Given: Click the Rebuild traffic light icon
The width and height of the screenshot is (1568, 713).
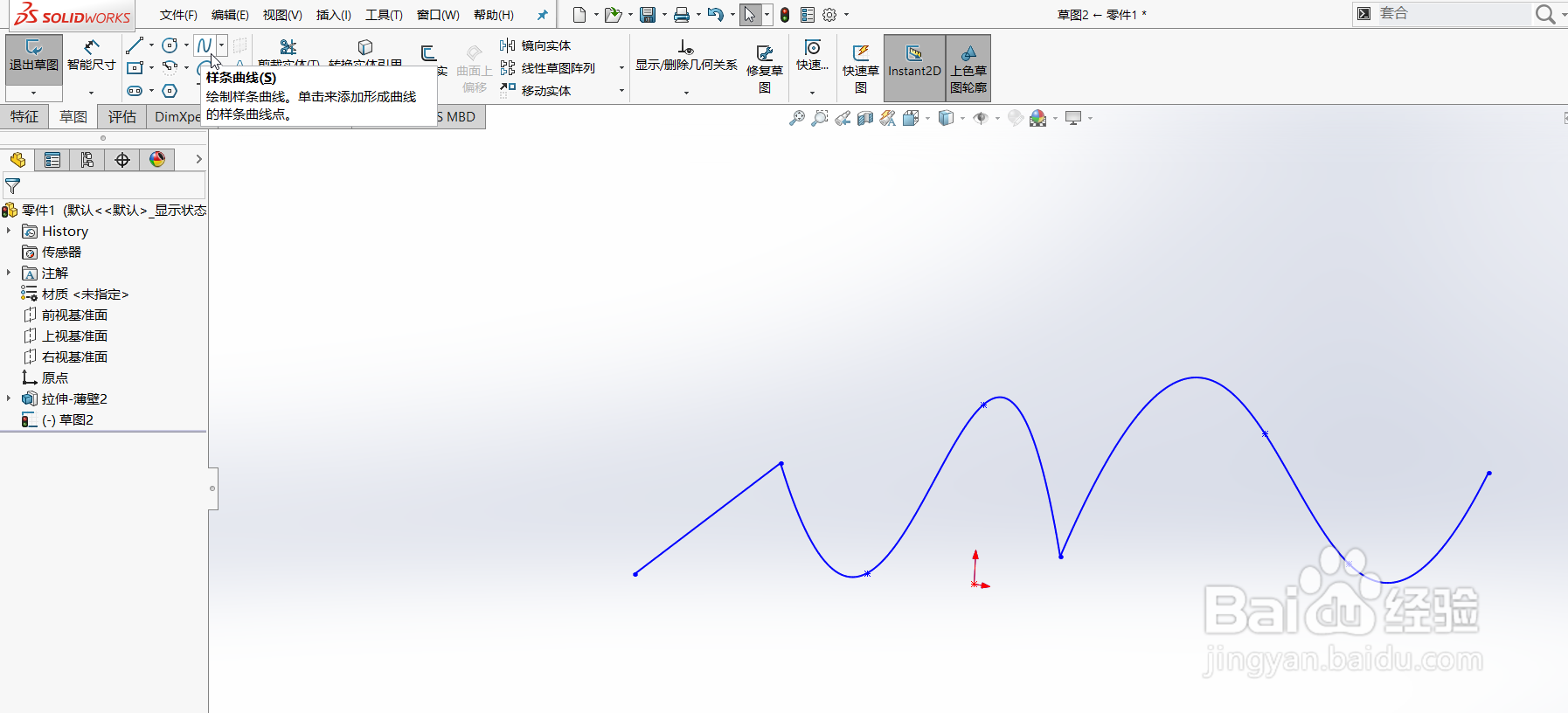Looking at the screenshot, I should [x=785, y=15].
